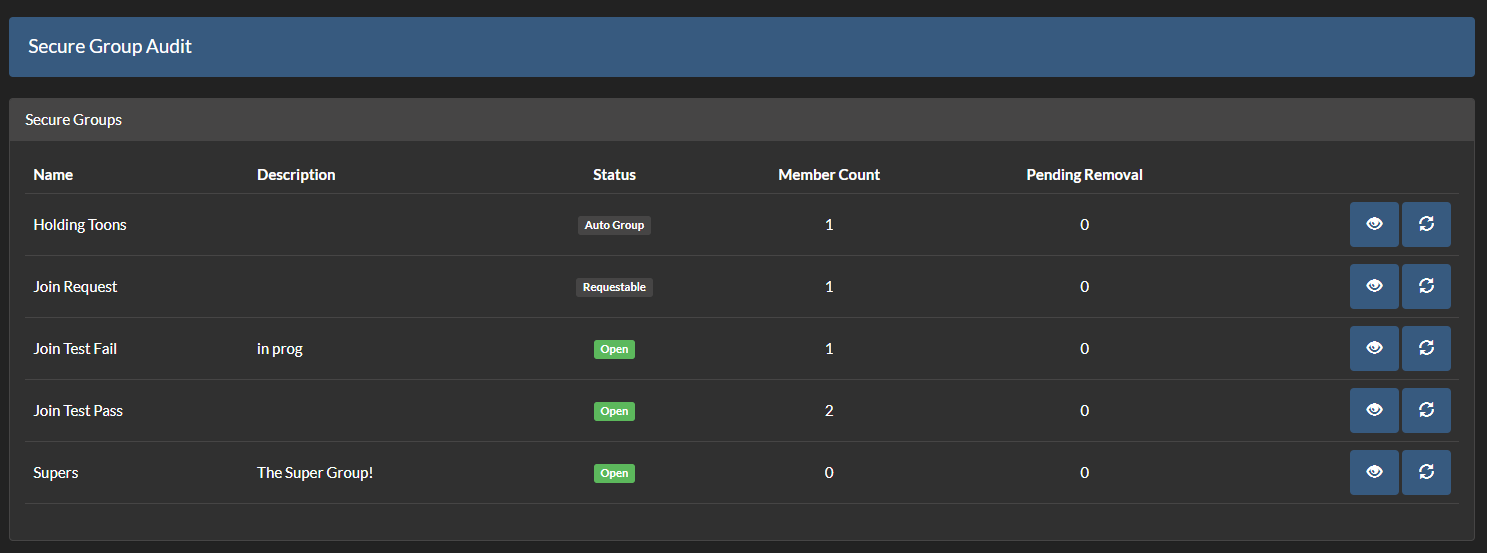The height and width of the screenshot is (553, 1487).
Task: Select the Secure Groups panel heading
Action: point(74,120)
